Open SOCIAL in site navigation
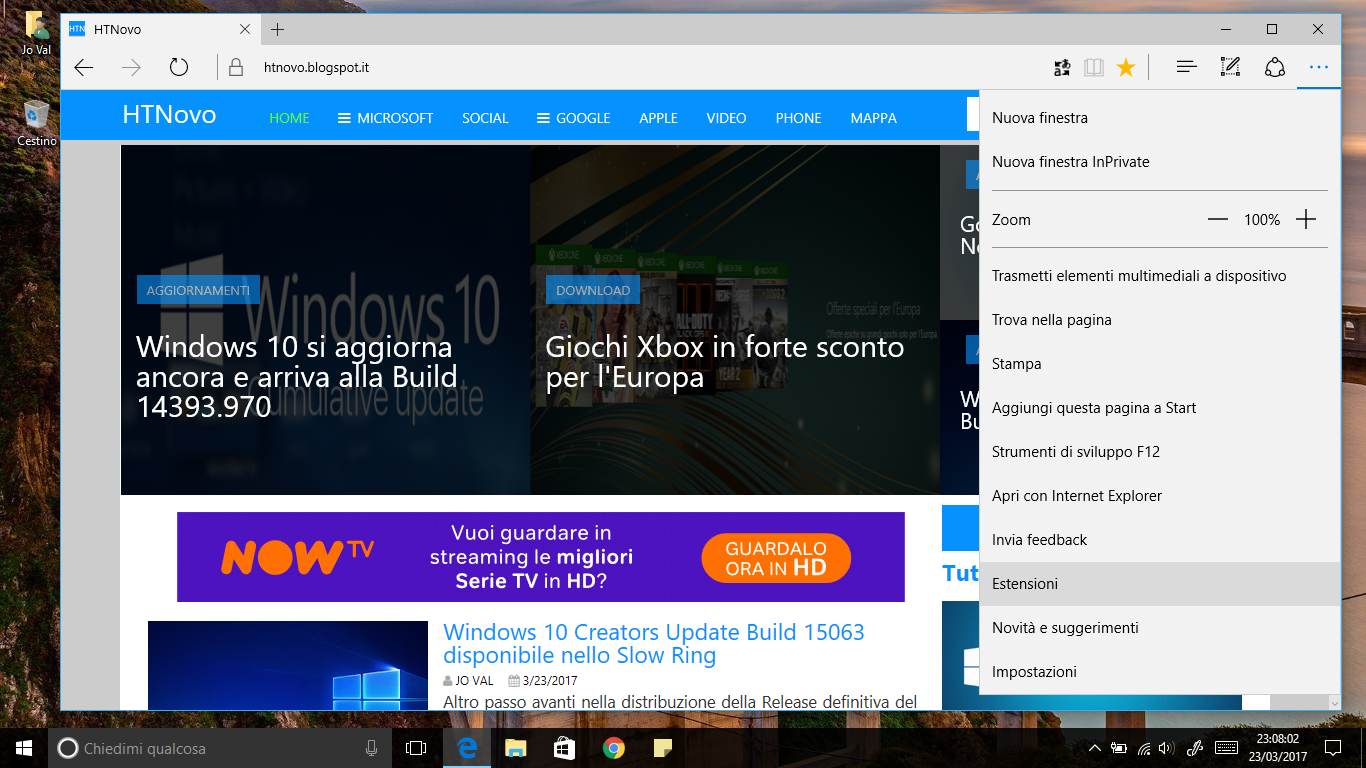 click(x=485, y=118)
